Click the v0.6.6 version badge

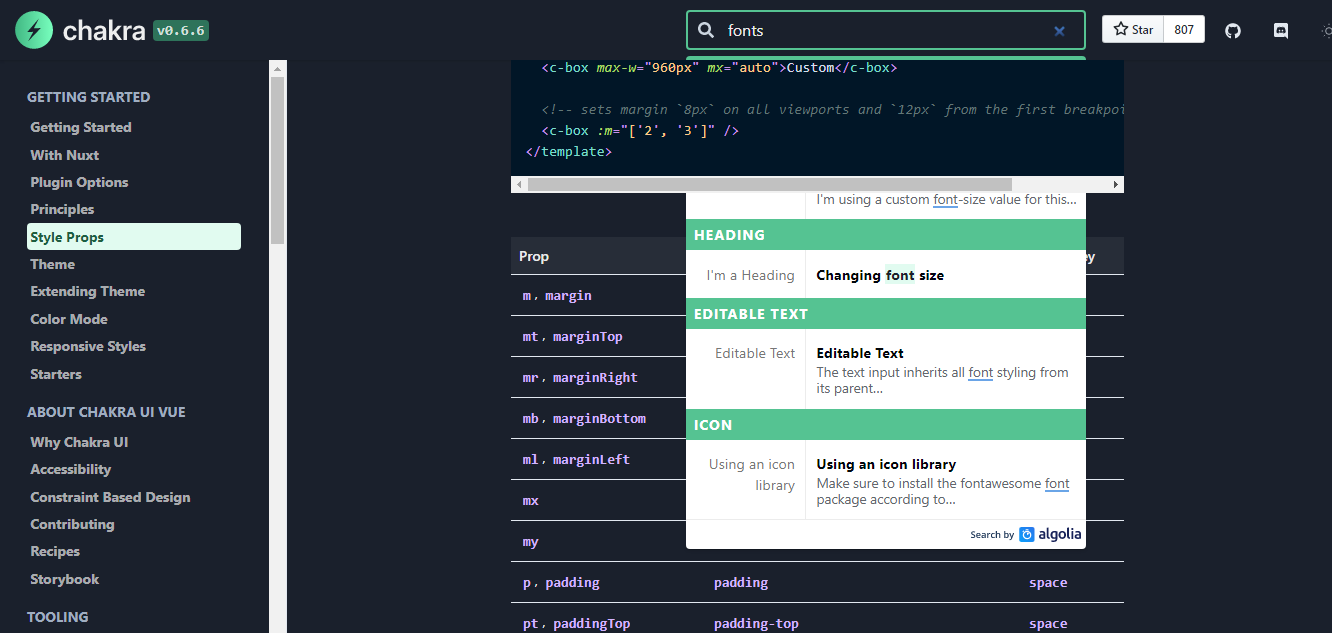click(x=181, y=31)
